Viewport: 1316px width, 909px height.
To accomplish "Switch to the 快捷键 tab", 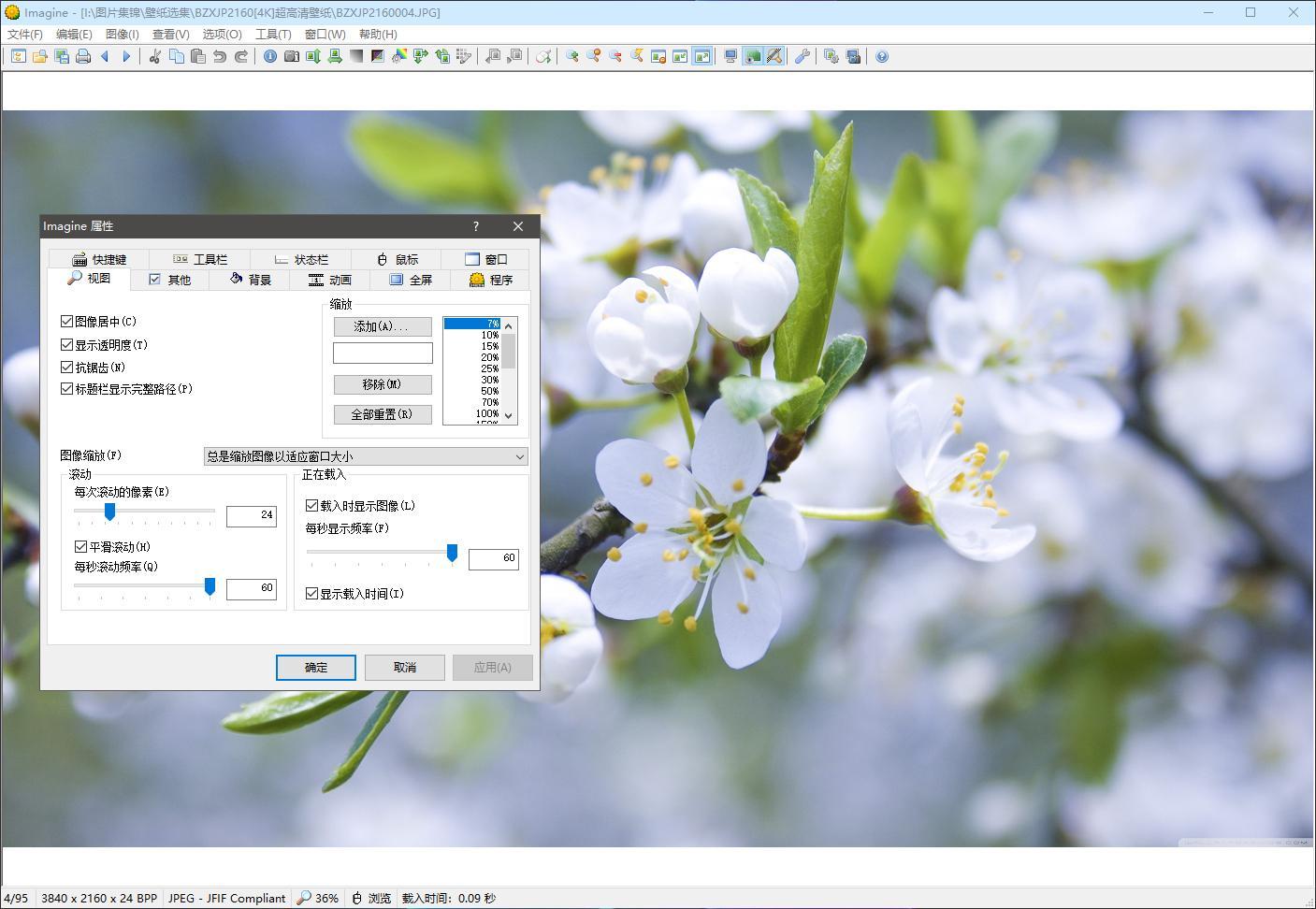I will tap(100, 259).
